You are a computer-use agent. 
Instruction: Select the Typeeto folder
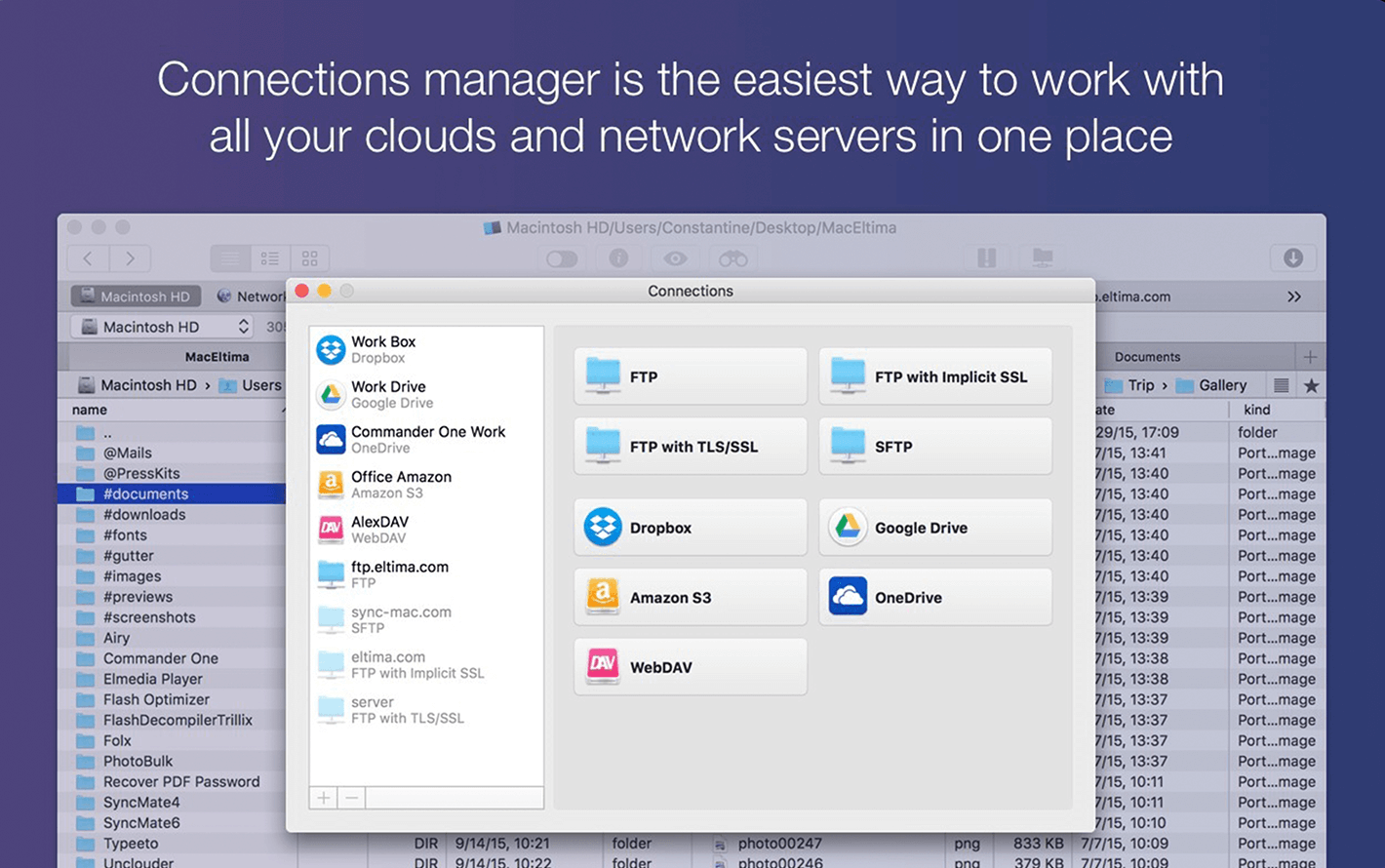[x=172, y=844]
